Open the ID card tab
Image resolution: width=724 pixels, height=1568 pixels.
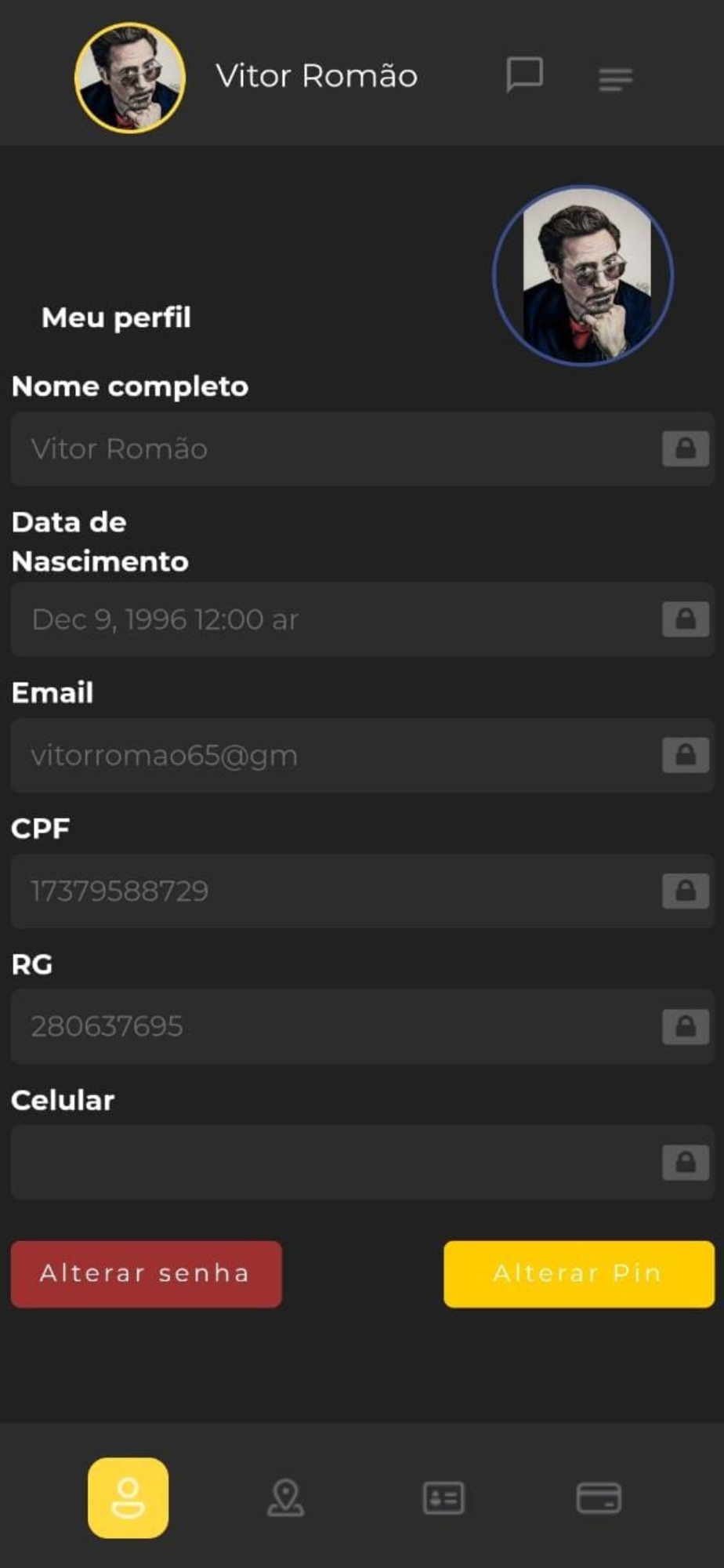(443, 1497)
